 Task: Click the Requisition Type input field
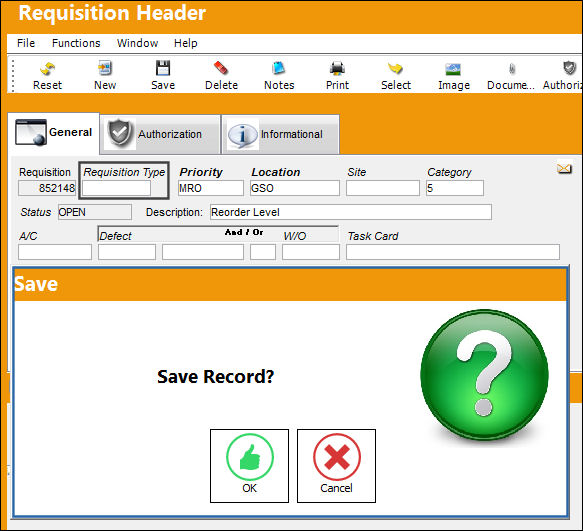click(x=116, y=188)
